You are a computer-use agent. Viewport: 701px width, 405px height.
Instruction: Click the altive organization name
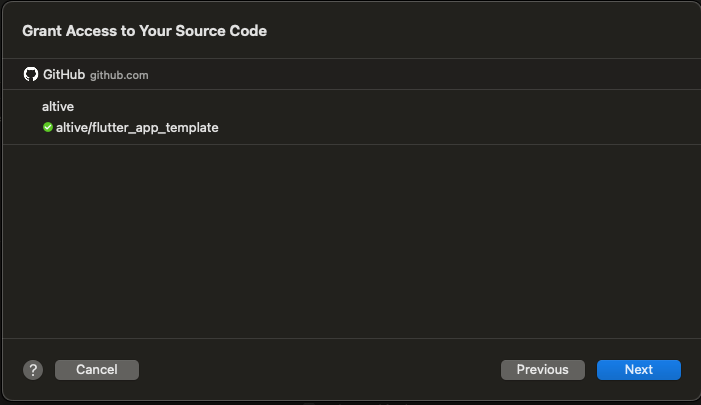[58, 106]
